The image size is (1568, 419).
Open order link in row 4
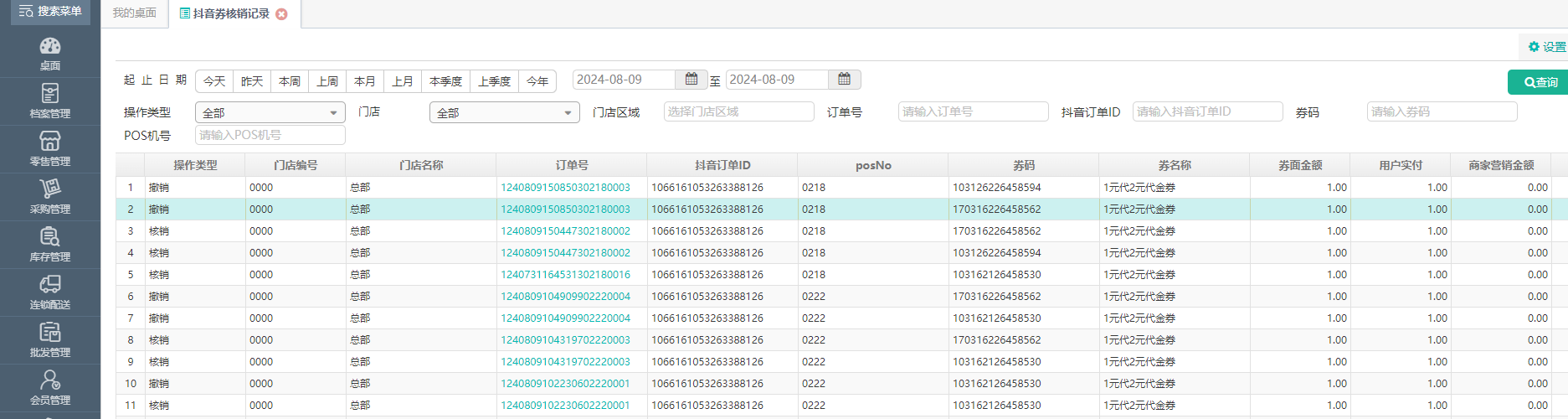tap(565, 253)
